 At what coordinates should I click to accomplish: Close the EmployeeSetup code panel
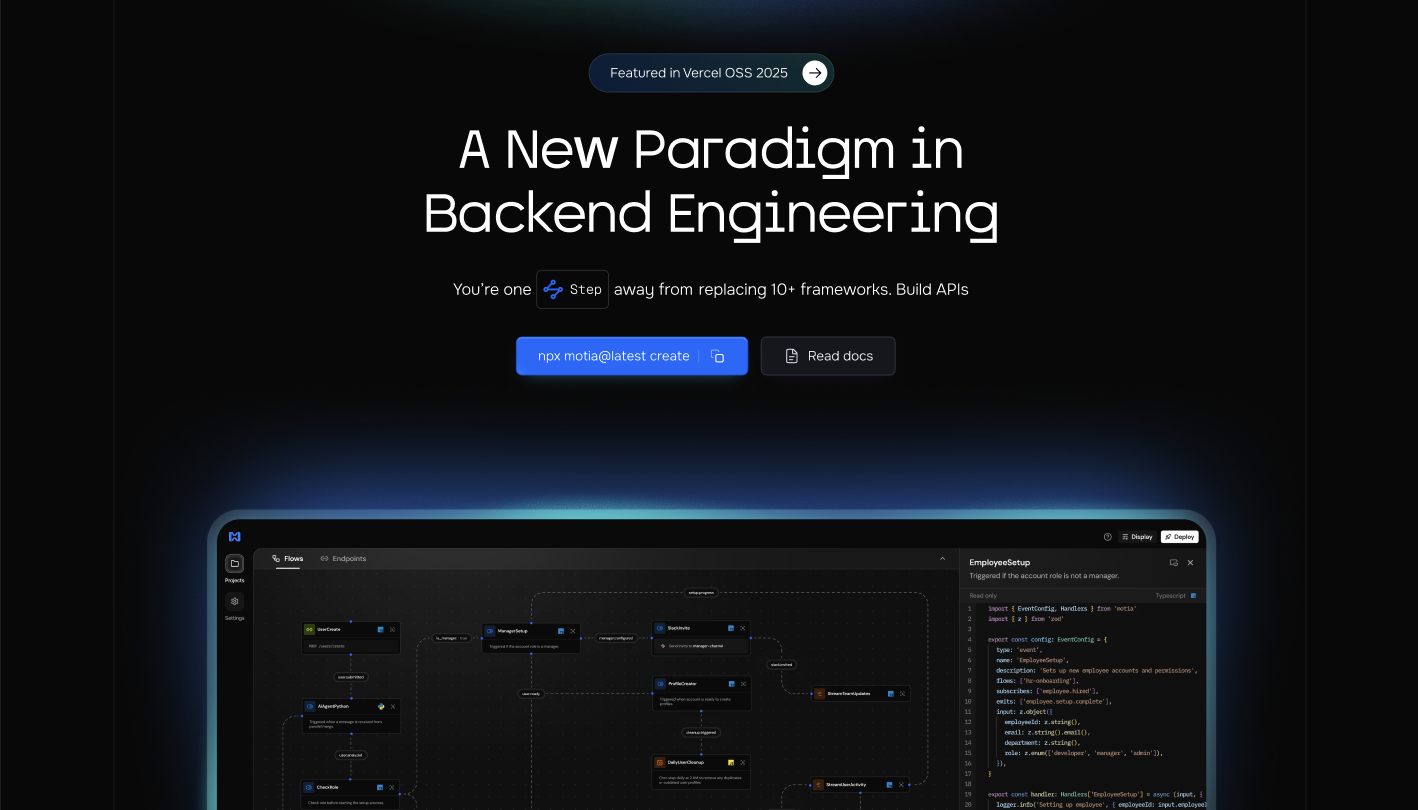pyautogui.click(x=1190, y=563)
